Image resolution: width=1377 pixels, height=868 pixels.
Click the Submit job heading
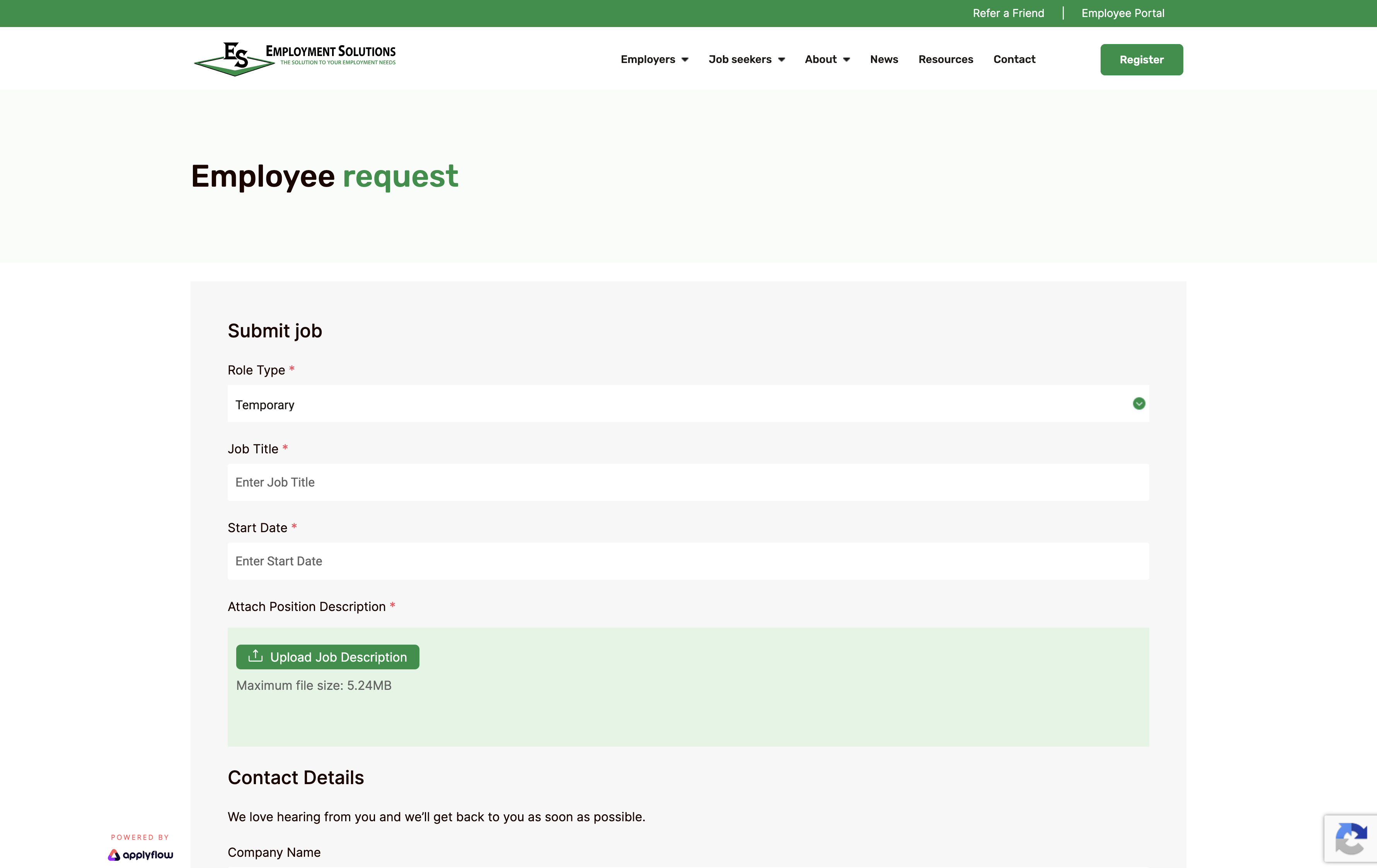(274, 331)
